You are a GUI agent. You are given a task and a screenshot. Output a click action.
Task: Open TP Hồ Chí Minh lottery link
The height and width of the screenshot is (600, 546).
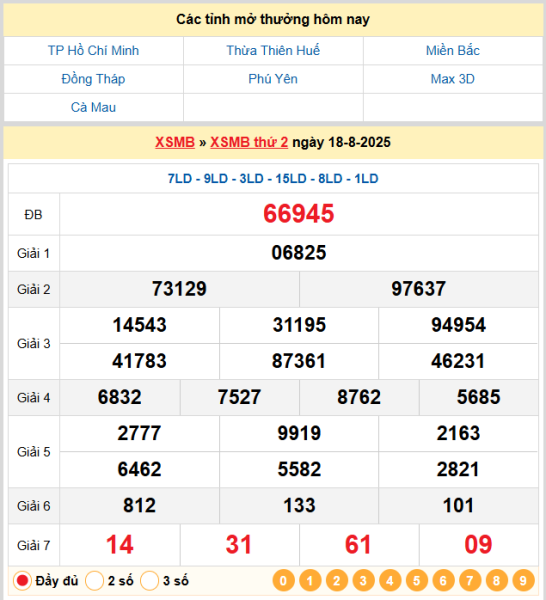click(x=93, y=51)
